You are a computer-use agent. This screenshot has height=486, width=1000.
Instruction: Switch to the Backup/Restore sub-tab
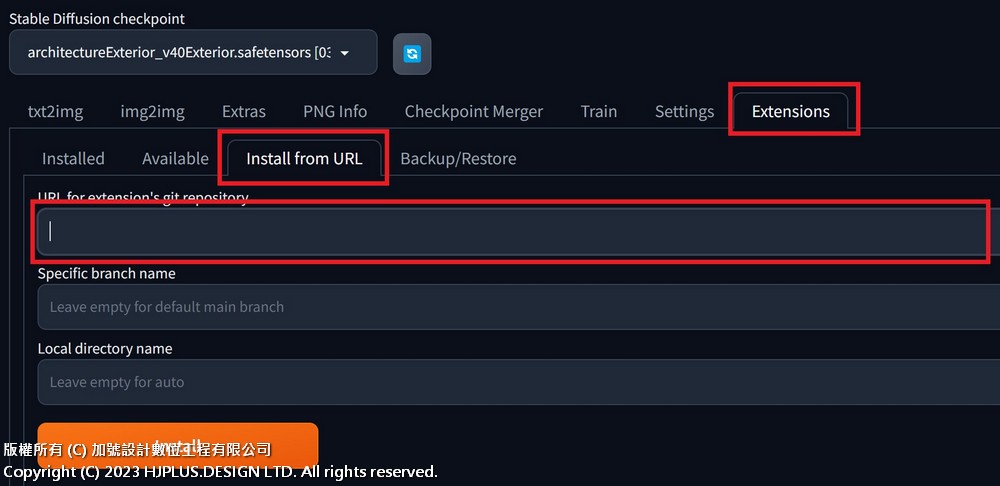coord(458,158)
